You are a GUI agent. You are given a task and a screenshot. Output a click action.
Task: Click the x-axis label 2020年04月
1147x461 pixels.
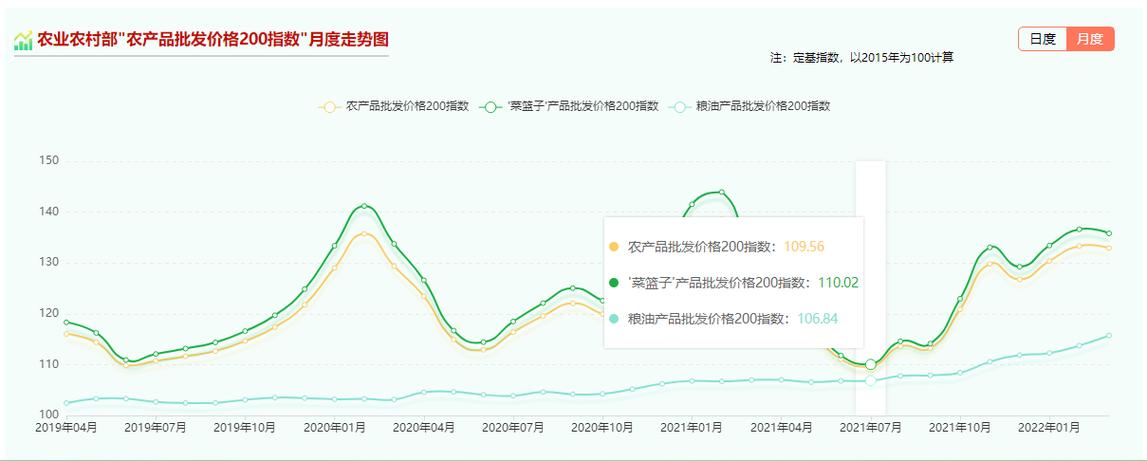click(424, 428)
